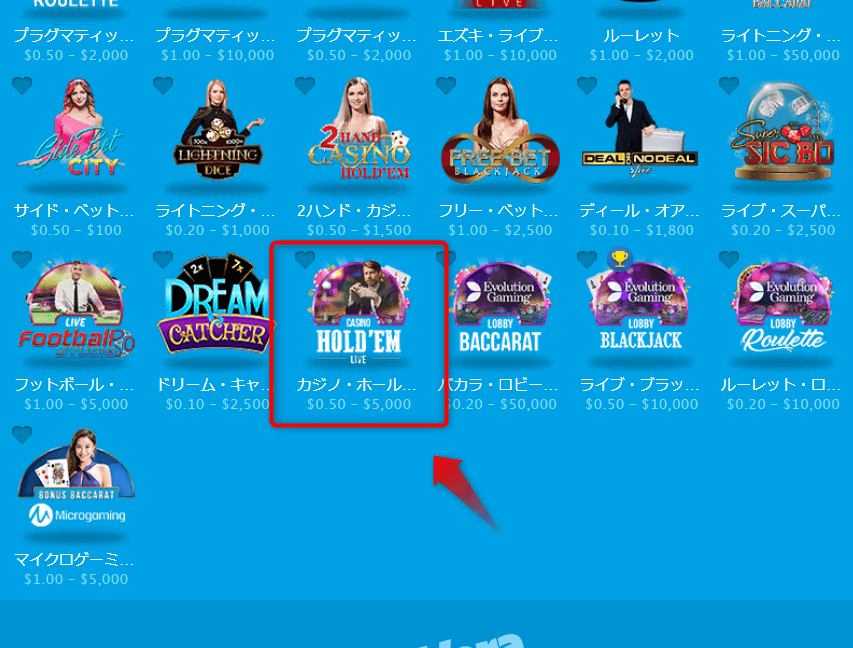Click the ルーレット title priced $1.00 - $2,000
Image resolution: width=853 pixels, height=648 pixels.
tap(642, 36)
